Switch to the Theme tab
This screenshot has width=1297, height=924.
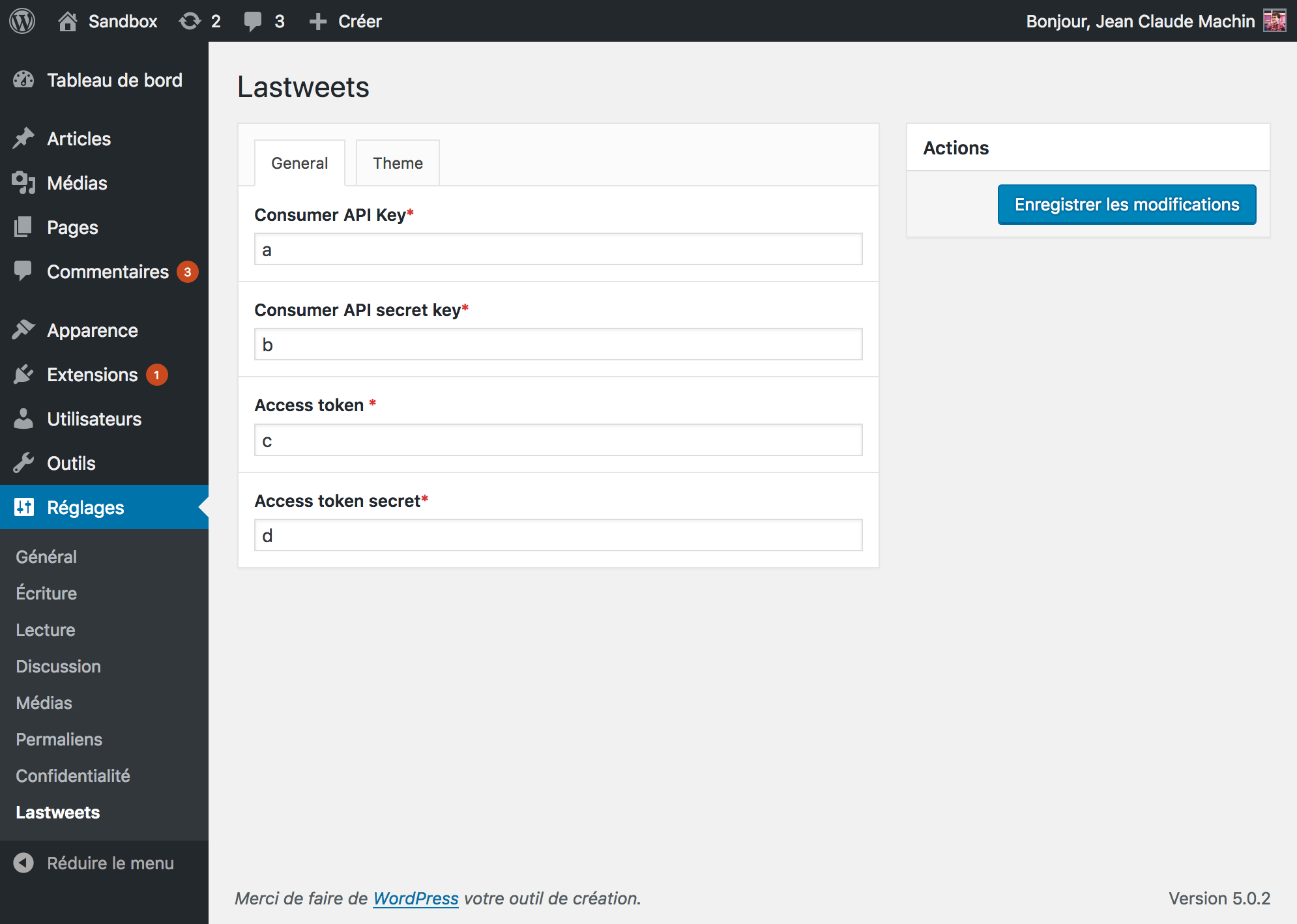pyautogui.click(x=398, y=163)
